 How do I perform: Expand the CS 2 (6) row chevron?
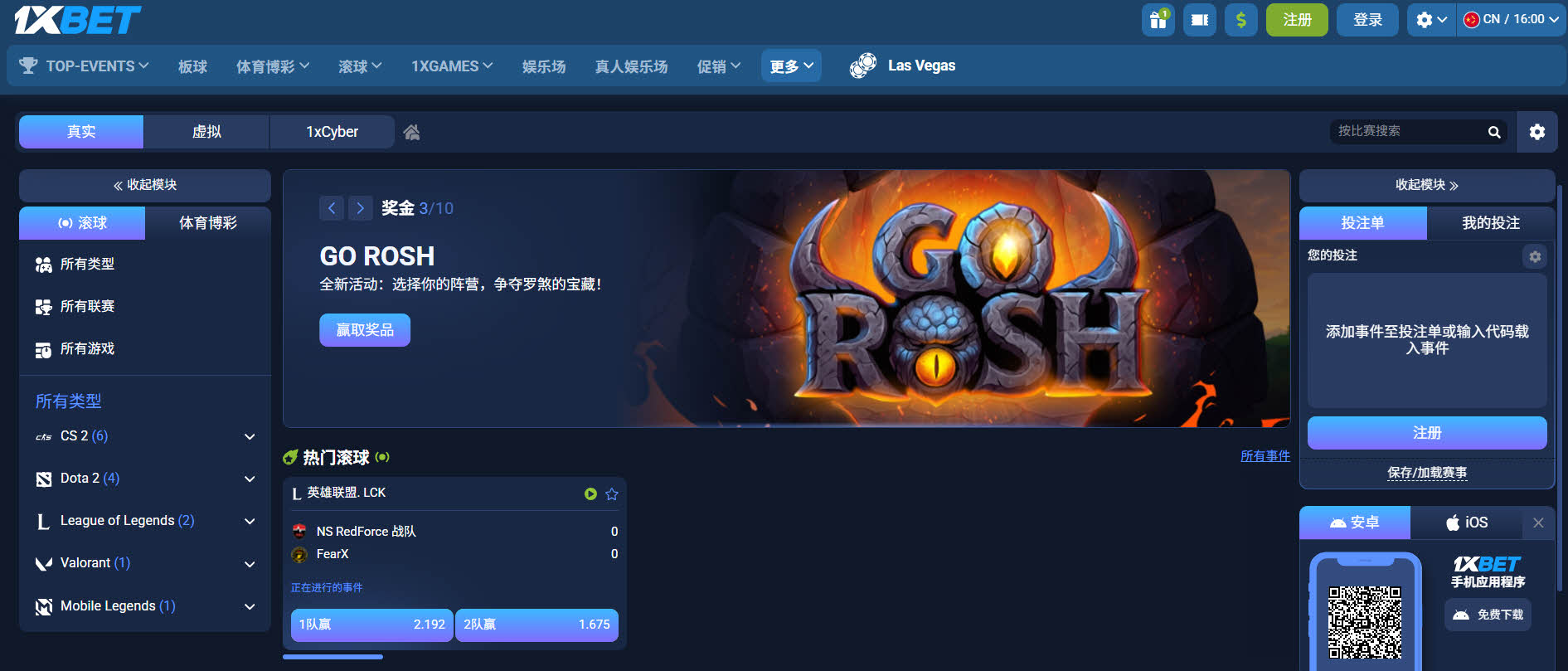[250, 436]
